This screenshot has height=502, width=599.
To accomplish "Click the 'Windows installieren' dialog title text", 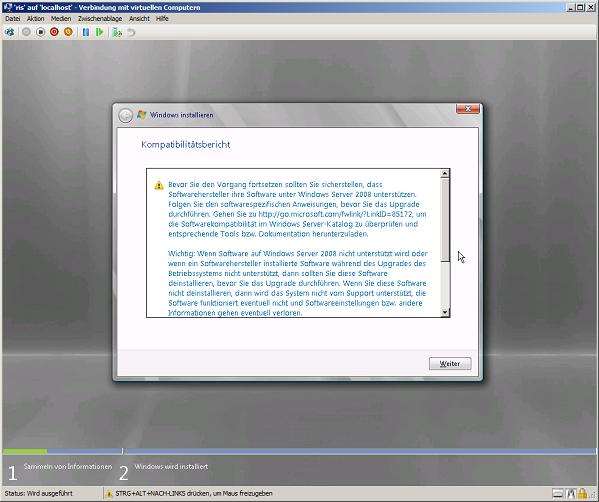I will (x=181, y=115).
